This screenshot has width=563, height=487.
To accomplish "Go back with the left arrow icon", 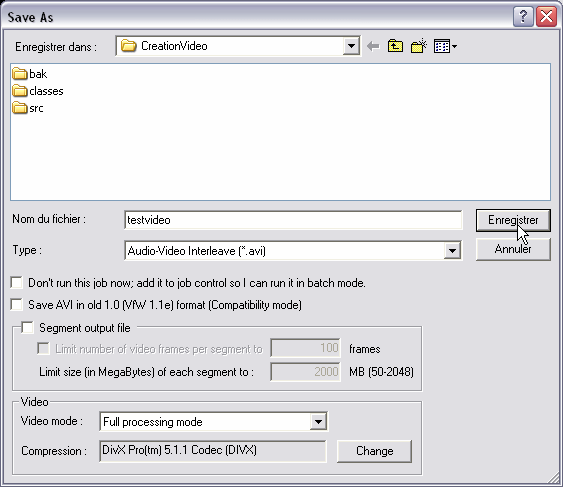I will (x=373, y=46).
